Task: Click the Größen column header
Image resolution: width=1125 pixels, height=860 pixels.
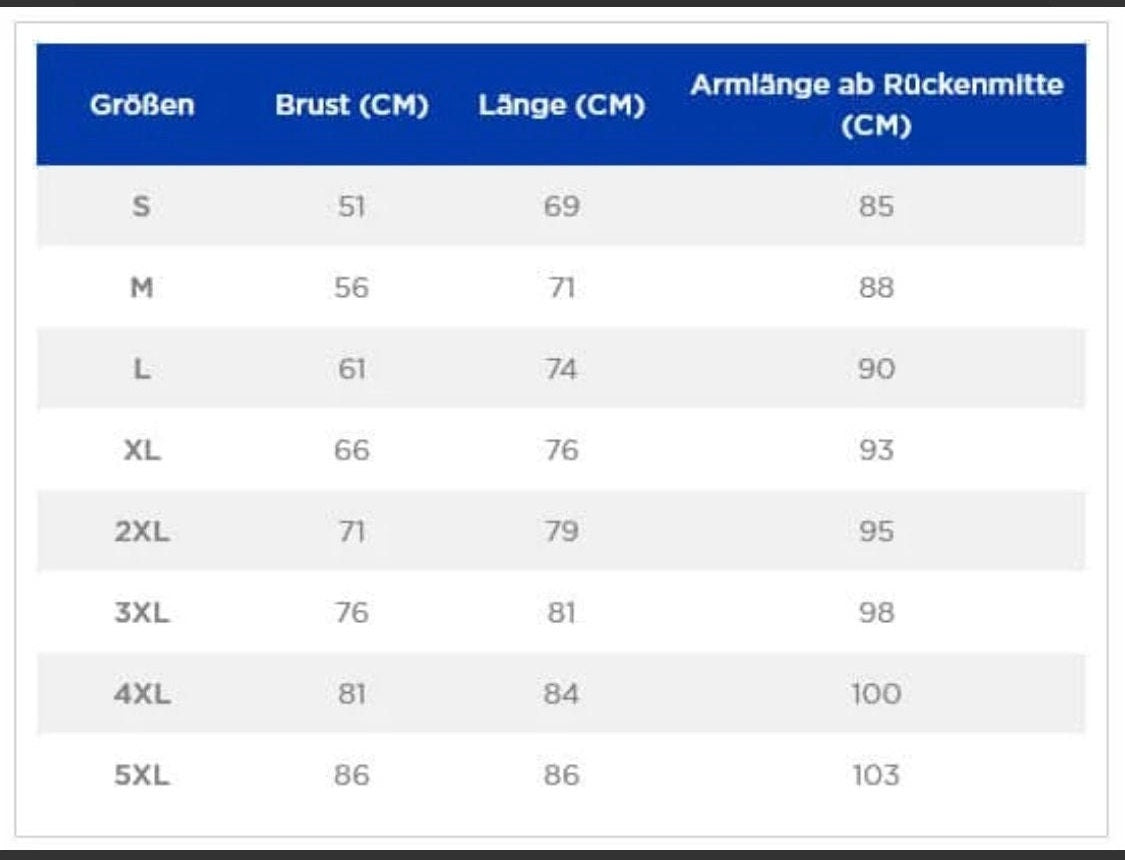Action: [142, 105]
